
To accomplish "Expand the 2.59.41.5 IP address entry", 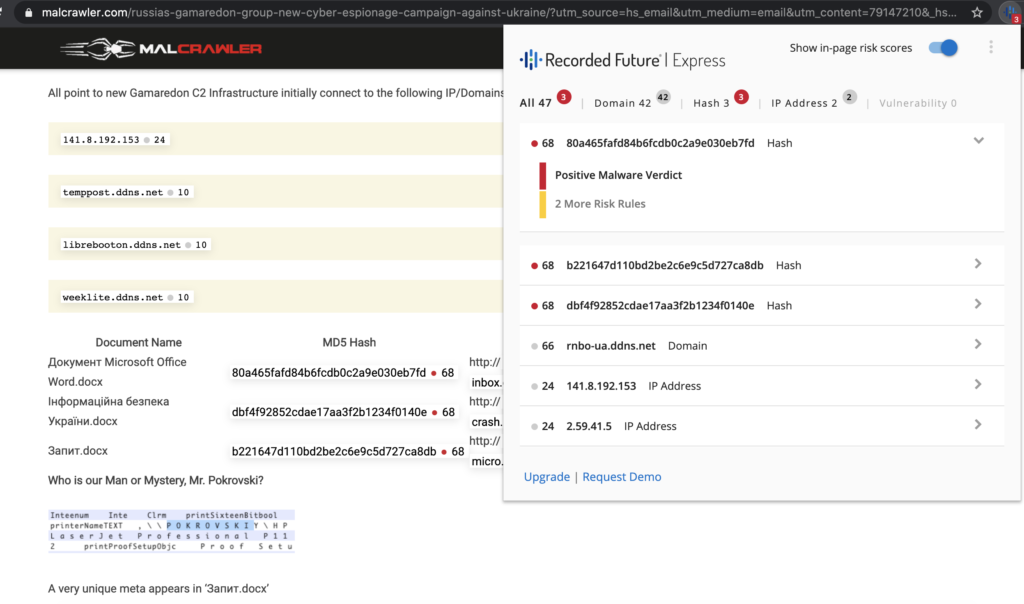I will [x=978, y=424].
